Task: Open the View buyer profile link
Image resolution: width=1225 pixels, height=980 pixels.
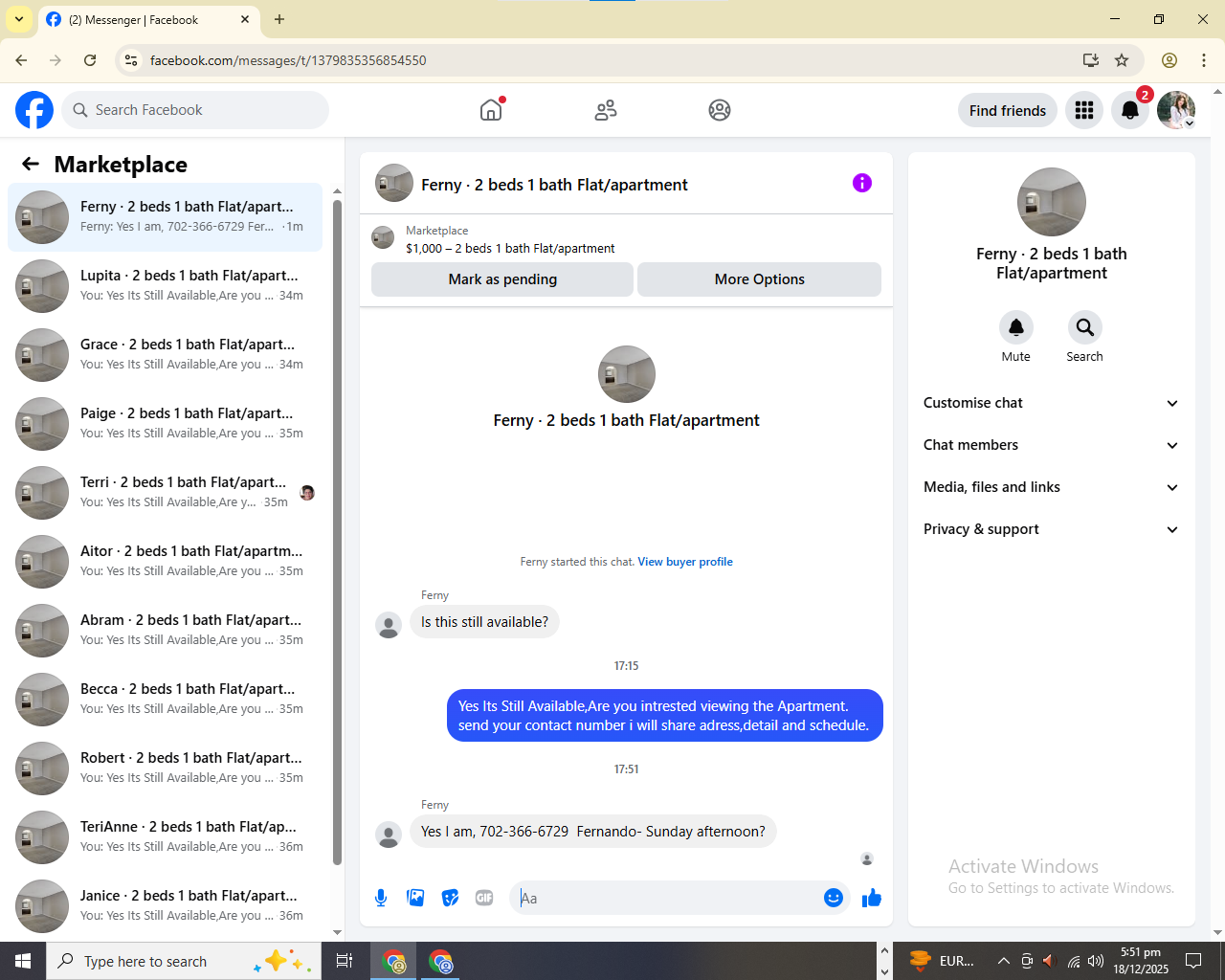Action: (x=685, y=562)
